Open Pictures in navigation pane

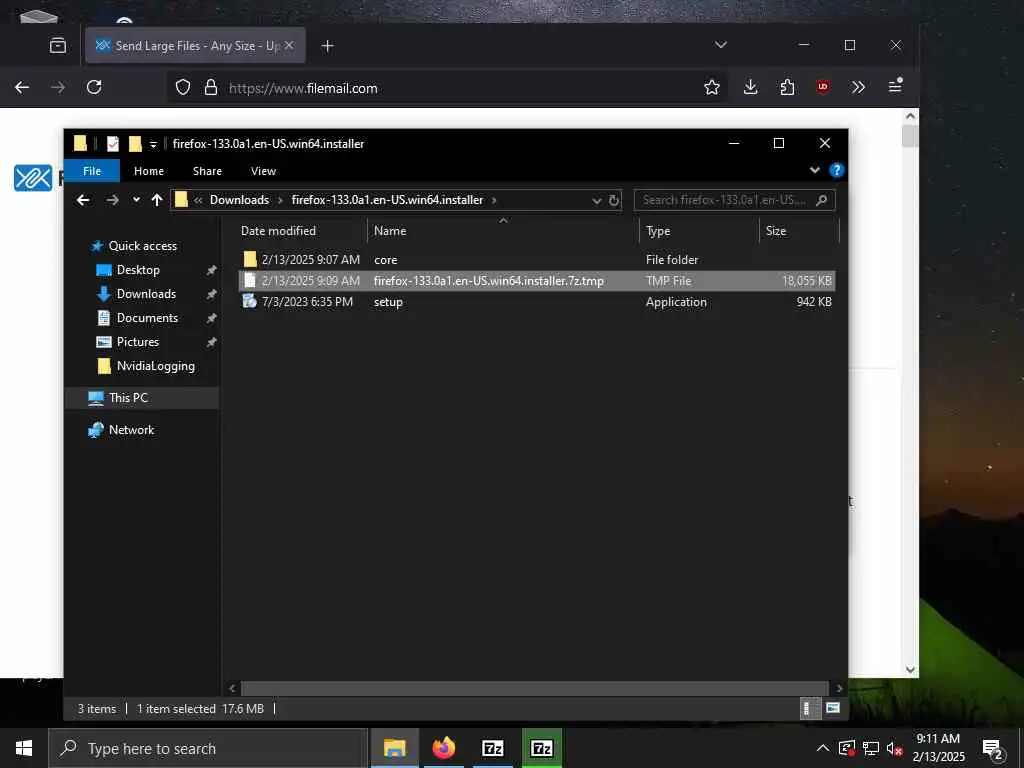pos(137,342)
